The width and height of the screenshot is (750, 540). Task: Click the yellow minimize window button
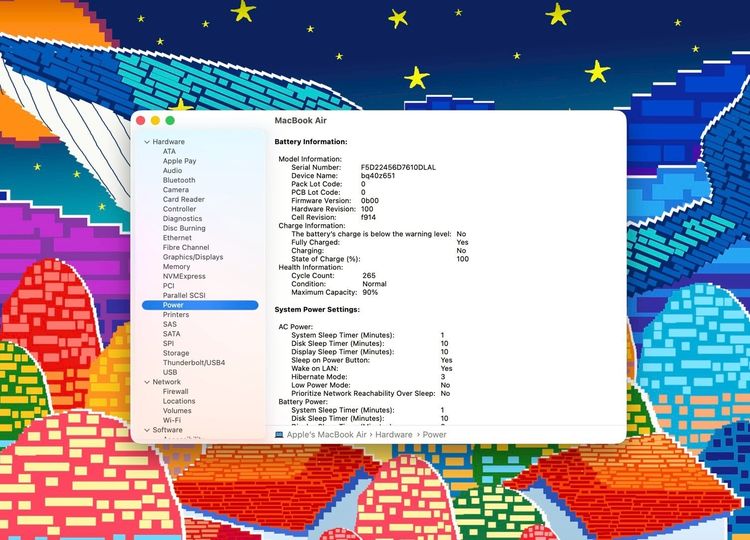[155, 120]
